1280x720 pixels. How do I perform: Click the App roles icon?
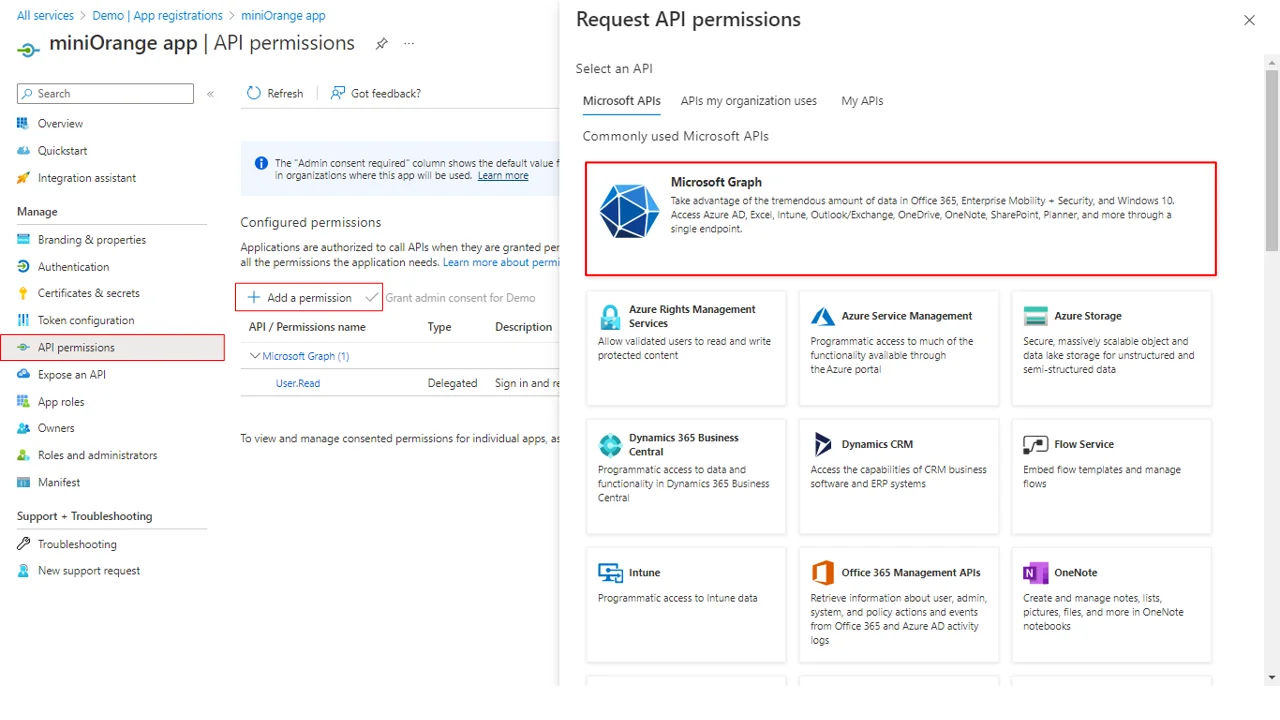[24, 401]
